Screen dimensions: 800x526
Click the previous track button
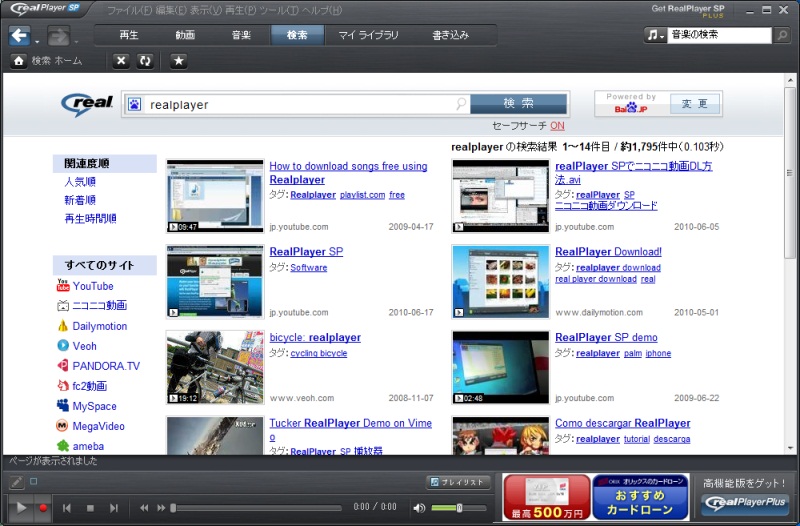pos(67,508)
